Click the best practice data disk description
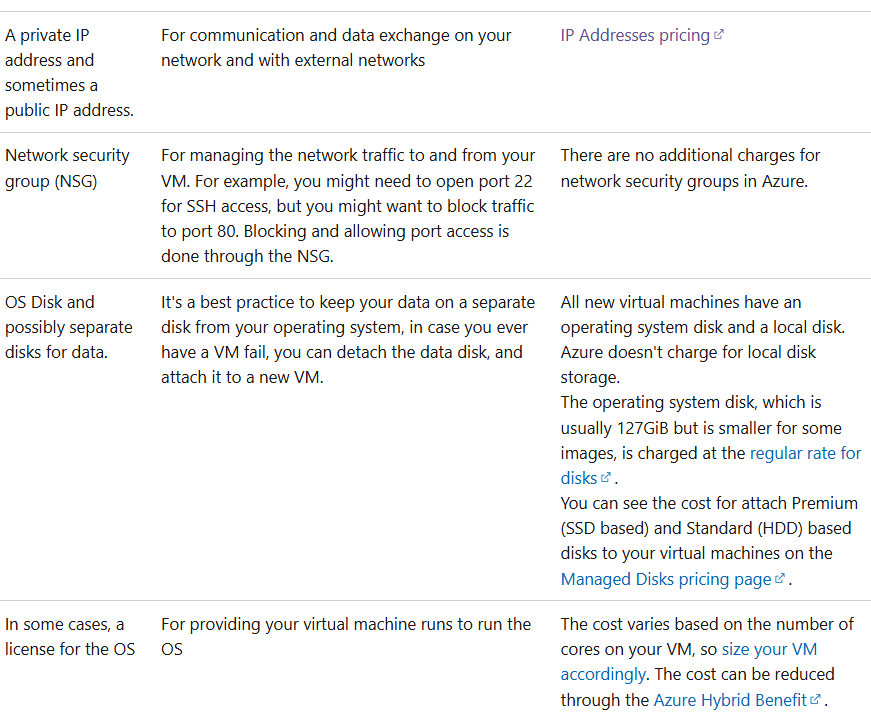871x720 pixels. coord(348,339)
